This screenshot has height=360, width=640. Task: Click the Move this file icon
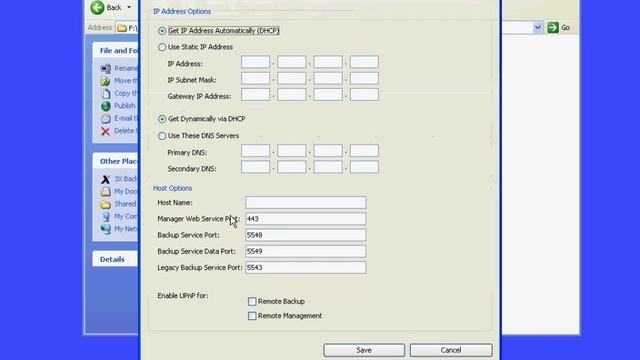105,81
